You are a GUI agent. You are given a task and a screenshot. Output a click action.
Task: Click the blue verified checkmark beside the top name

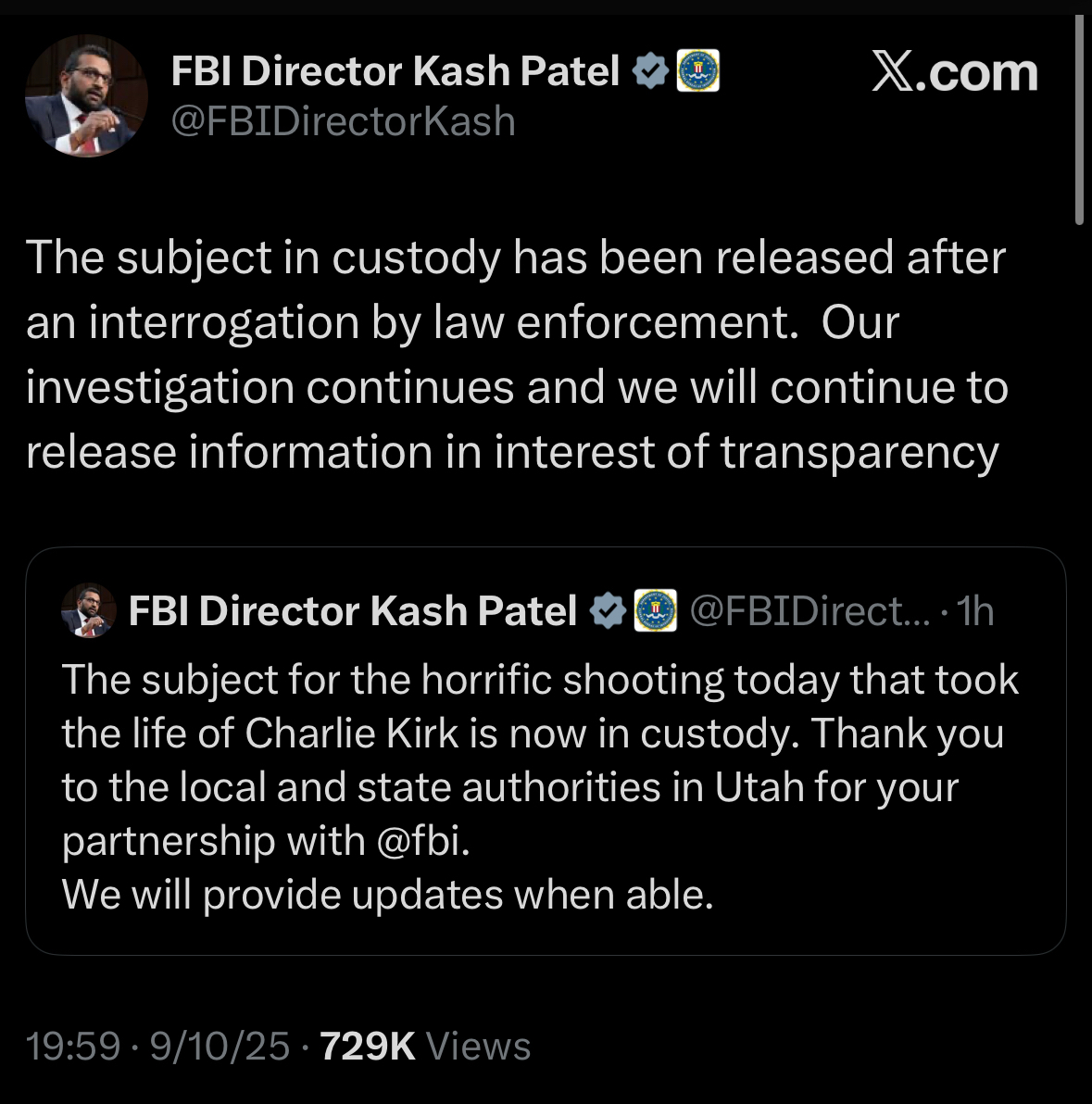pyautogui.click(x=651, y=71)
